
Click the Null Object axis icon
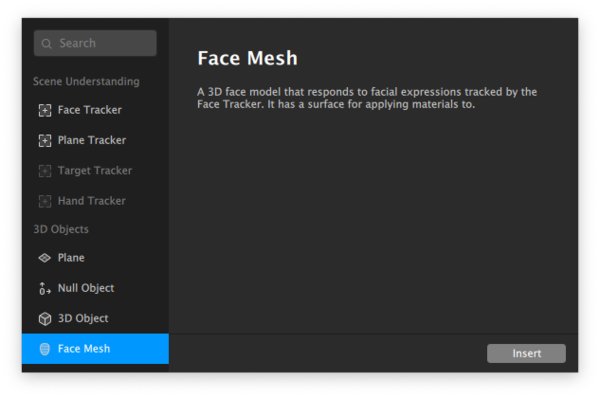click(45, 288)
